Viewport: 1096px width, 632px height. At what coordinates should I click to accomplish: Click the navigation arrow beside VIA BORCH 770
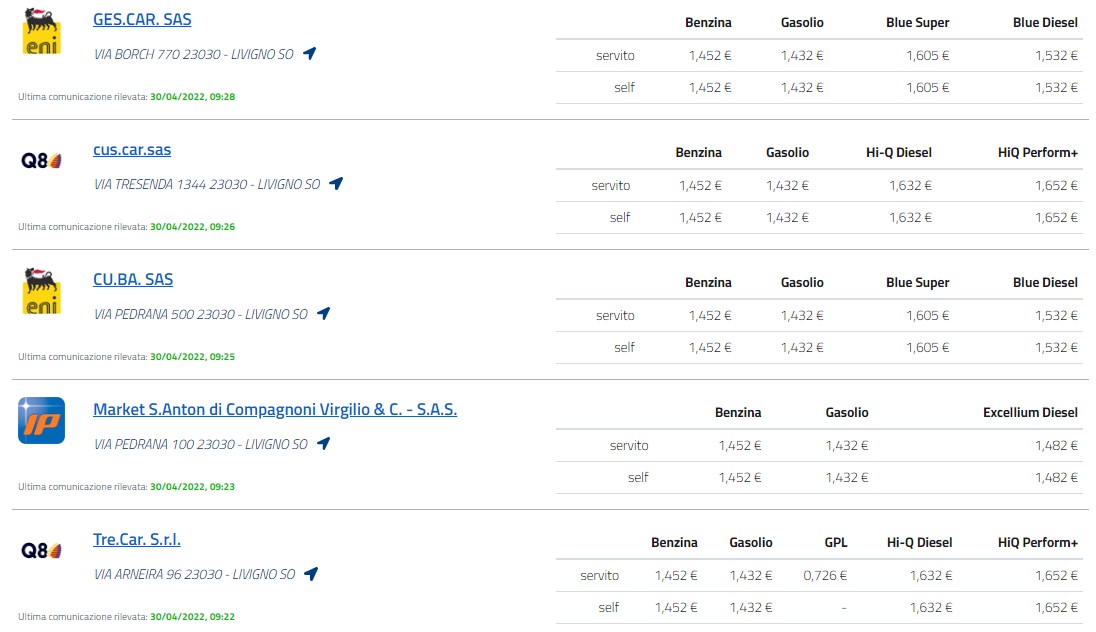pyautogui.click(x=310, y=53)
